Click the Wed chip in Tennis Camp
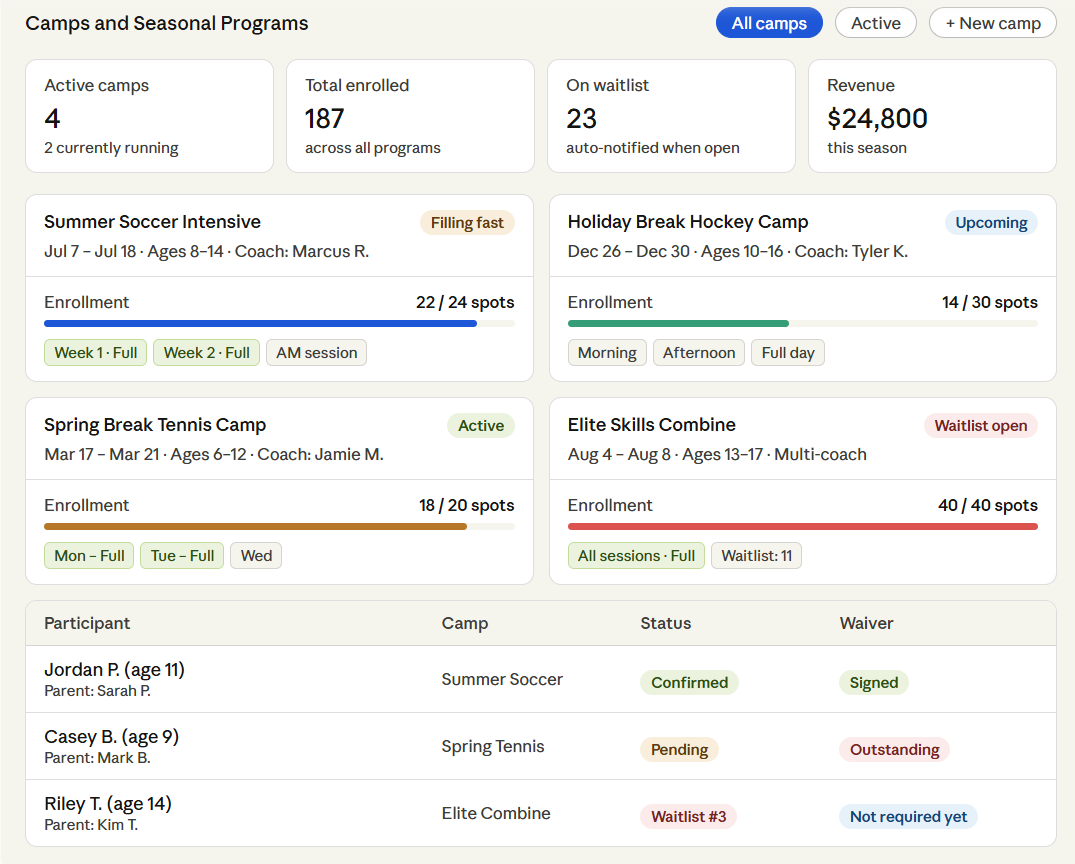Image resolution: width=1075 pixels, height=864 pixels. pyautogui.click(x=255, y=555)
